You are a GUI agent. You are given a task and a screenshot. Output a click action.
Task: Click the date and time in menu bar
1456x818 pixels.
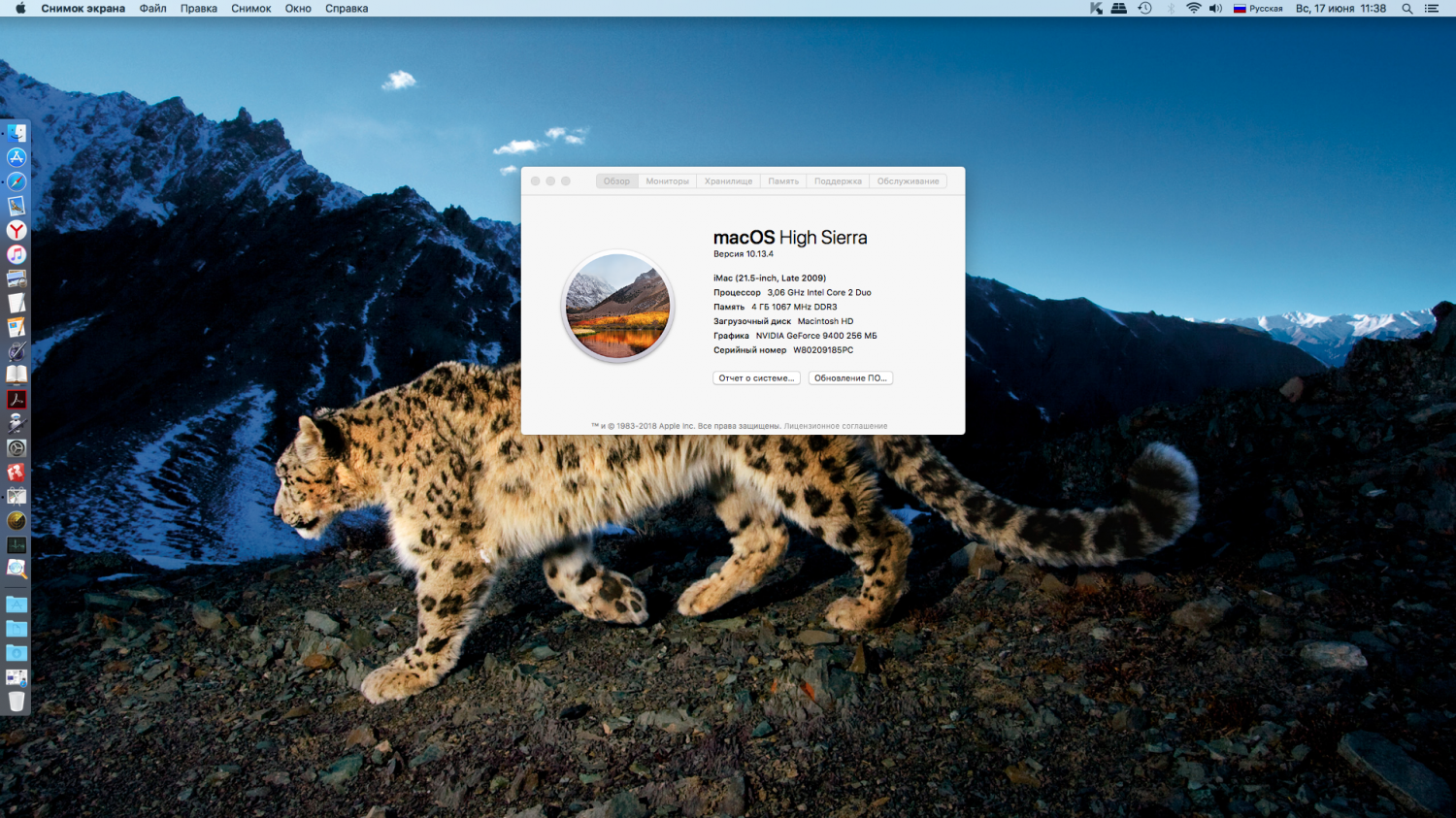point(1340,9)
